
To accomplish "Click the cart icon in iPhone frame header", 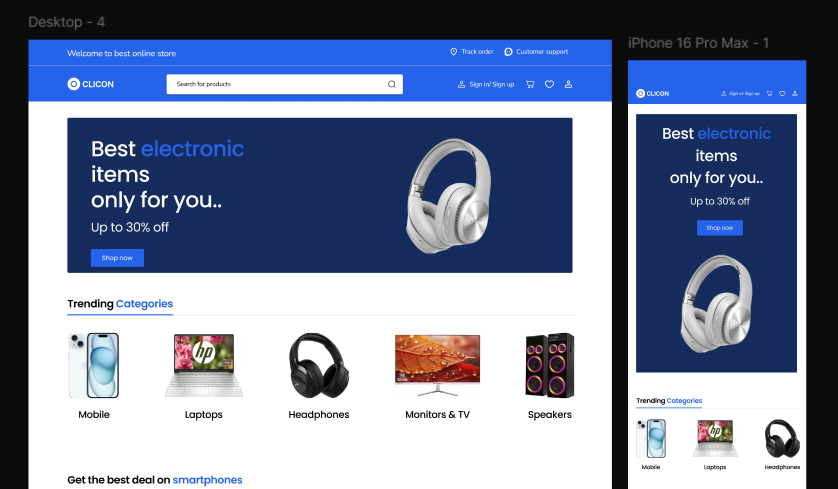I will (x=769, y=93).
